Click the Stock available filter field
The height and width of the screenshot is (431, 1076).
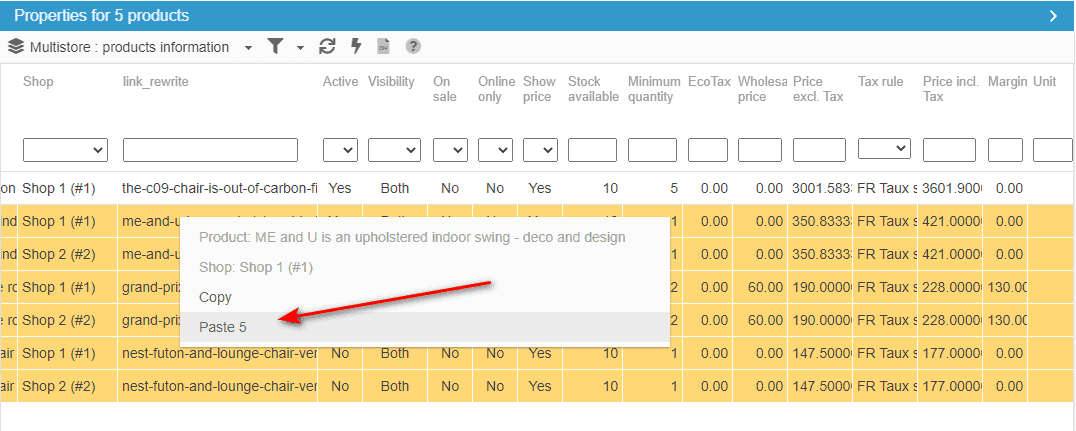(x=592, y=150)
